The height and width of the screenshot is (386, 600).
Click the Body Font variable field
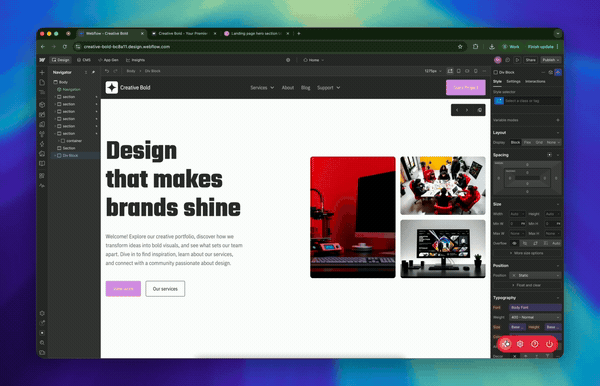(x=535, y=308)
